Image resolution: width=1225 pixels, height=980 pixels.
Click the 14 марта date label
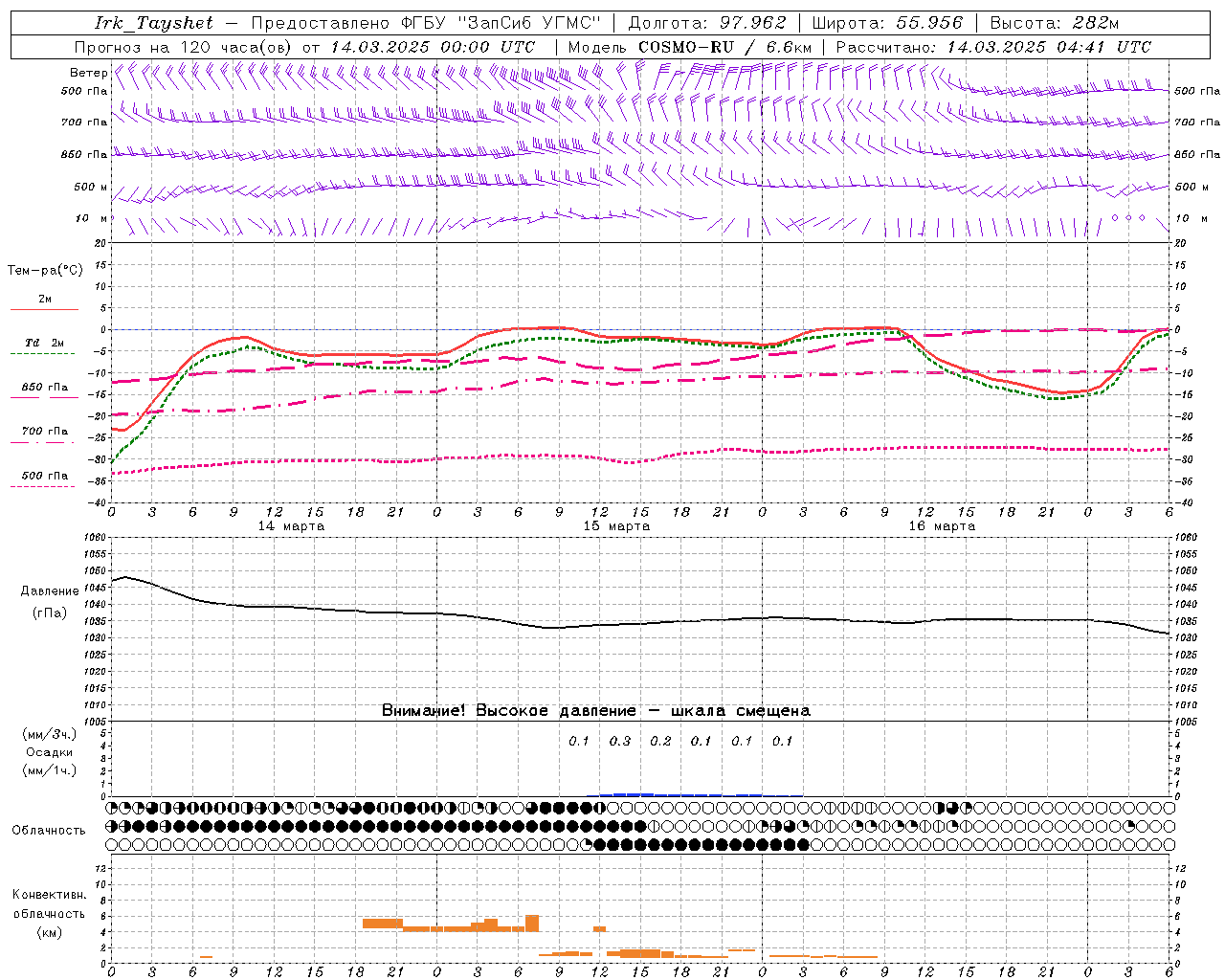[x=292, y=526]
